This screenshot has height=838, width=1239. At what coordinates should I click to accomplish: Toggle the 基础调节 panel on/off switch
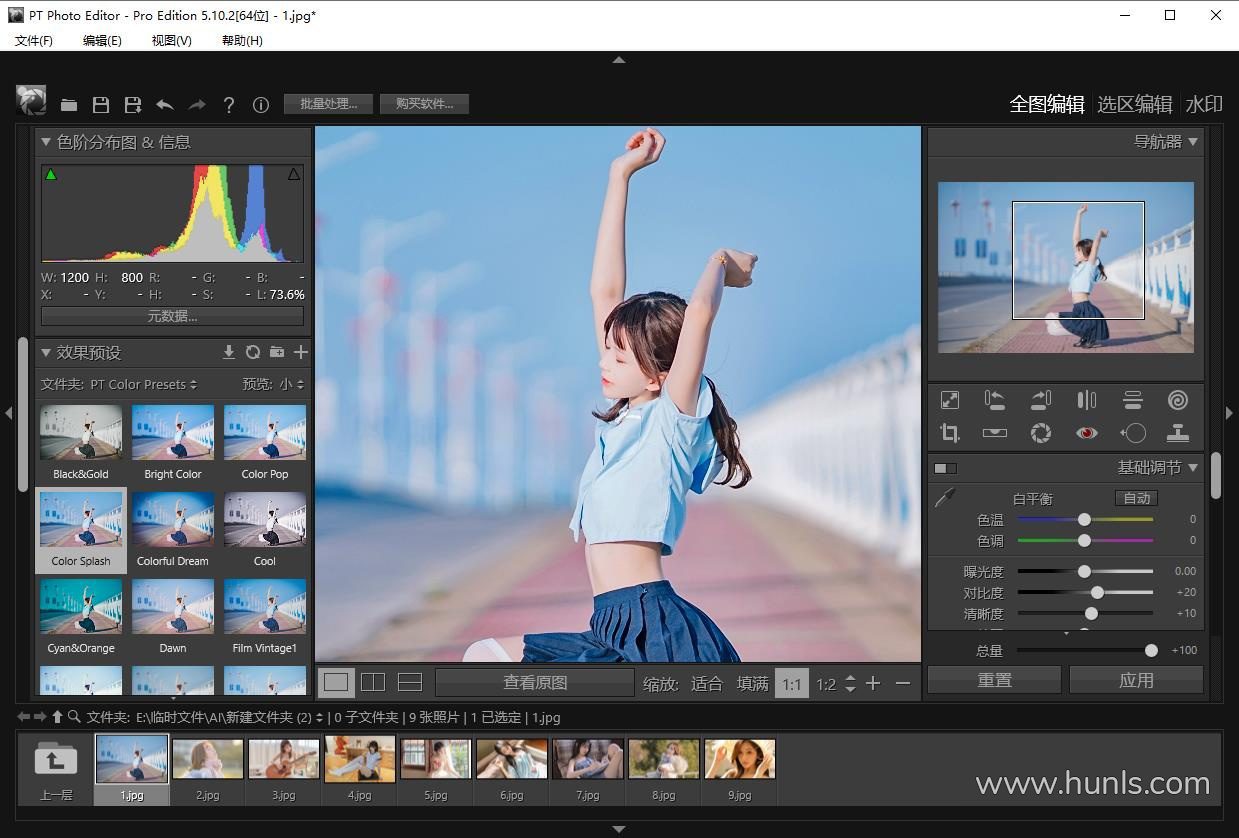(x=945, y=468)
